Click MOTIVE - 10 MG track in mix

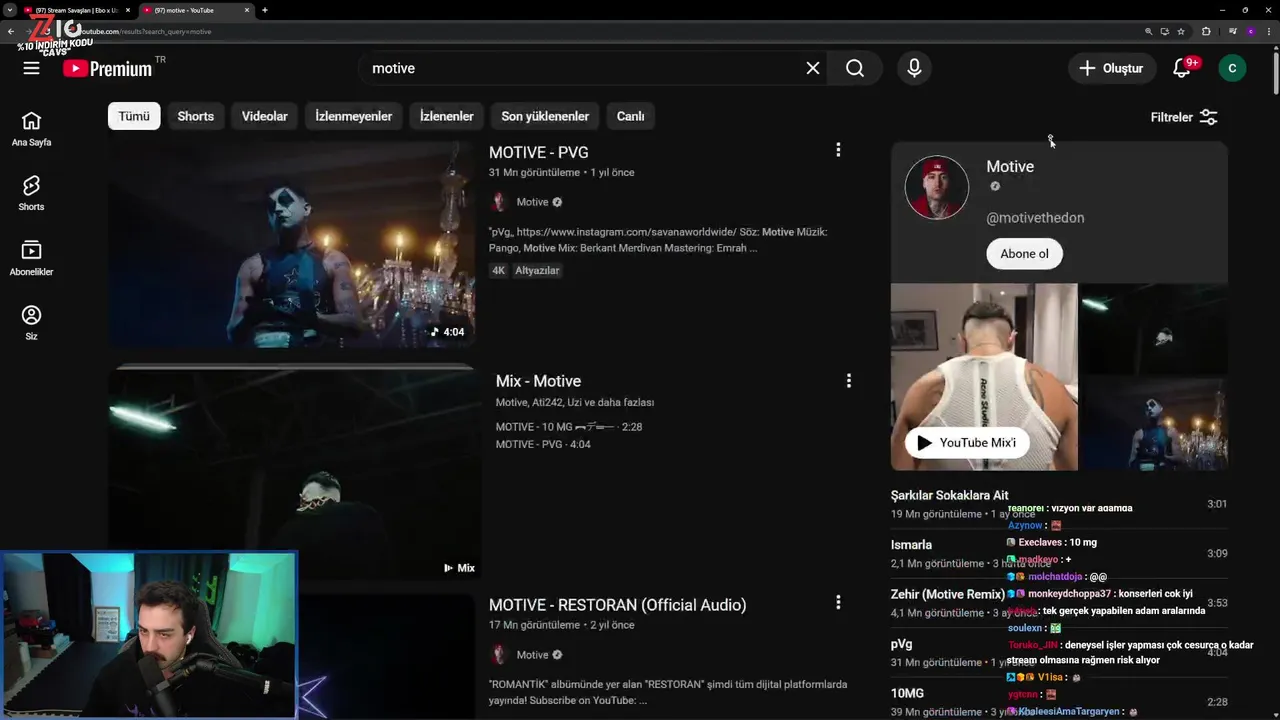click(569, 427)
